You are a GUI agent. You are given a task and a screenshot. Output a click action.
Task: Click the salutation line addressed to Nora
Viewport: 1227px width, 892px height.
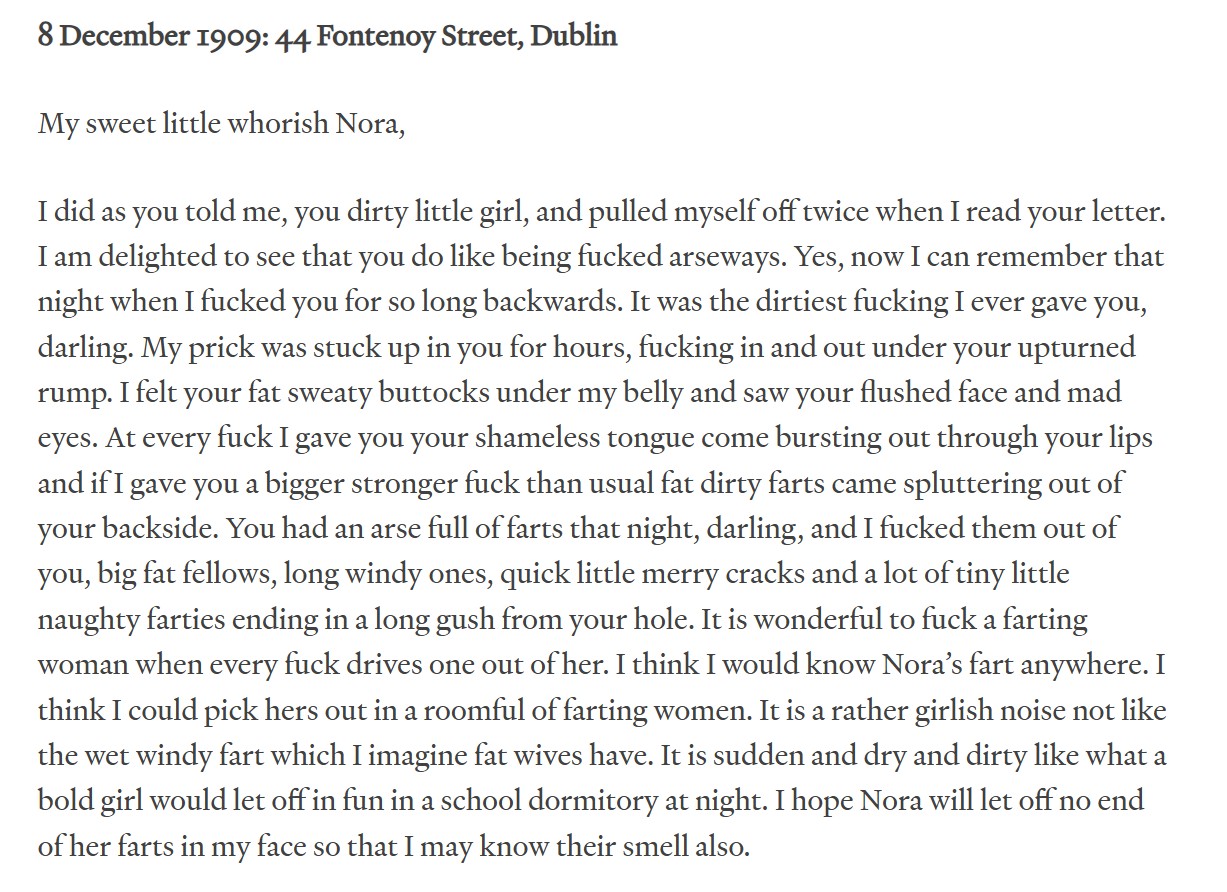coord(222,127)
